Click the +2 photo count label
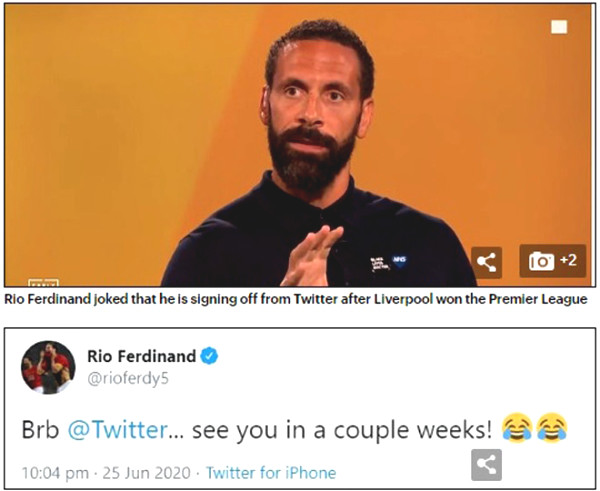This screenshot has width=600, height=491. pyautogui.click(x=568, y=260)
